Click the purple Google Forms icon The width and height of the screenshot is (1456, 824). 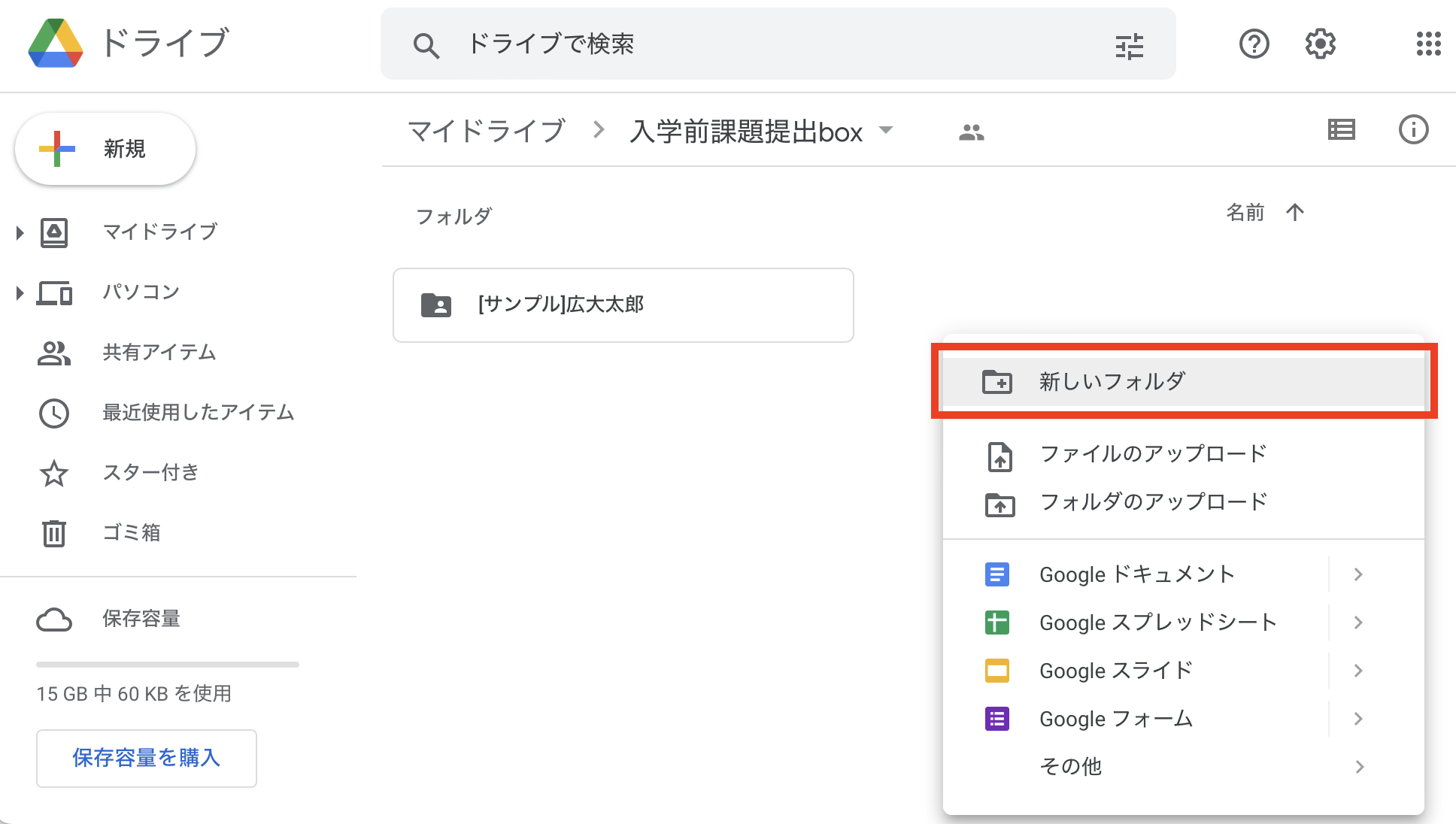997,719
